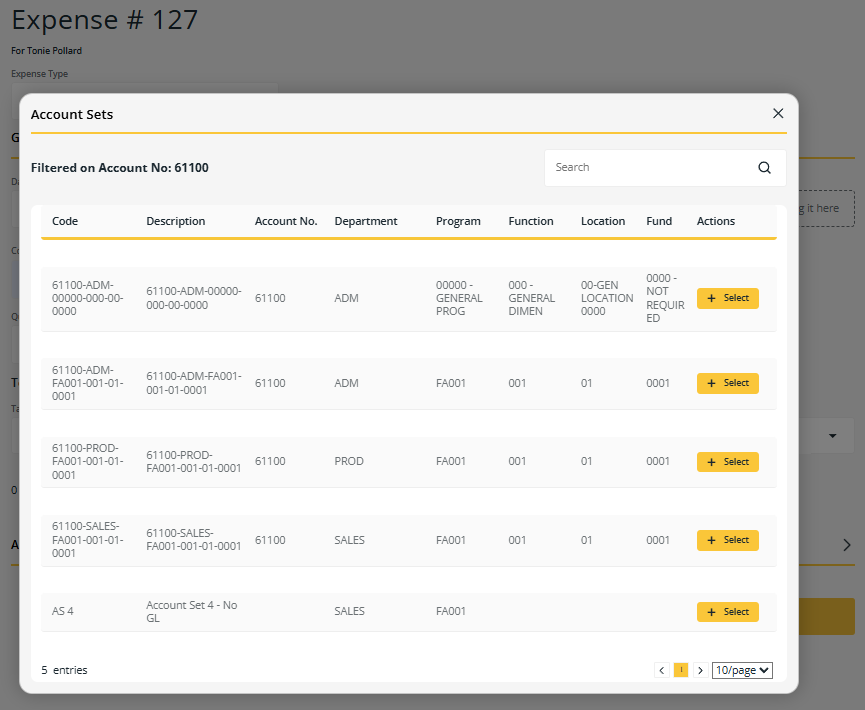The height and width of the screenshot is (710, 865).
Task: Select account set 61100-PROD-FA001-001-01-0001
Action: coord(727,461)
